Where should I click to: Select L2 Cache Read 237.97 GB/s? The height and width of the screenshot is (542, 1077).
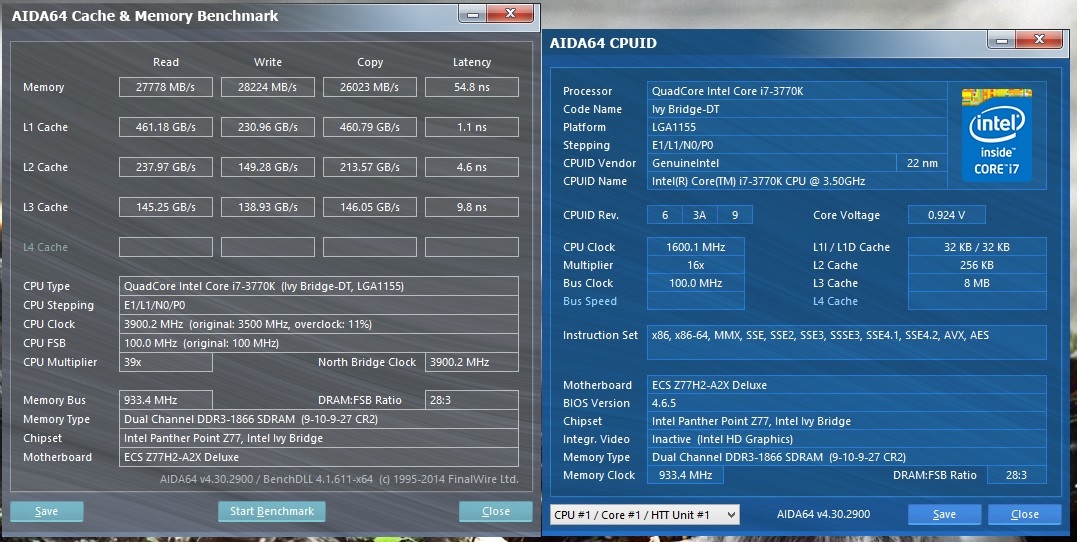point(166,167)
